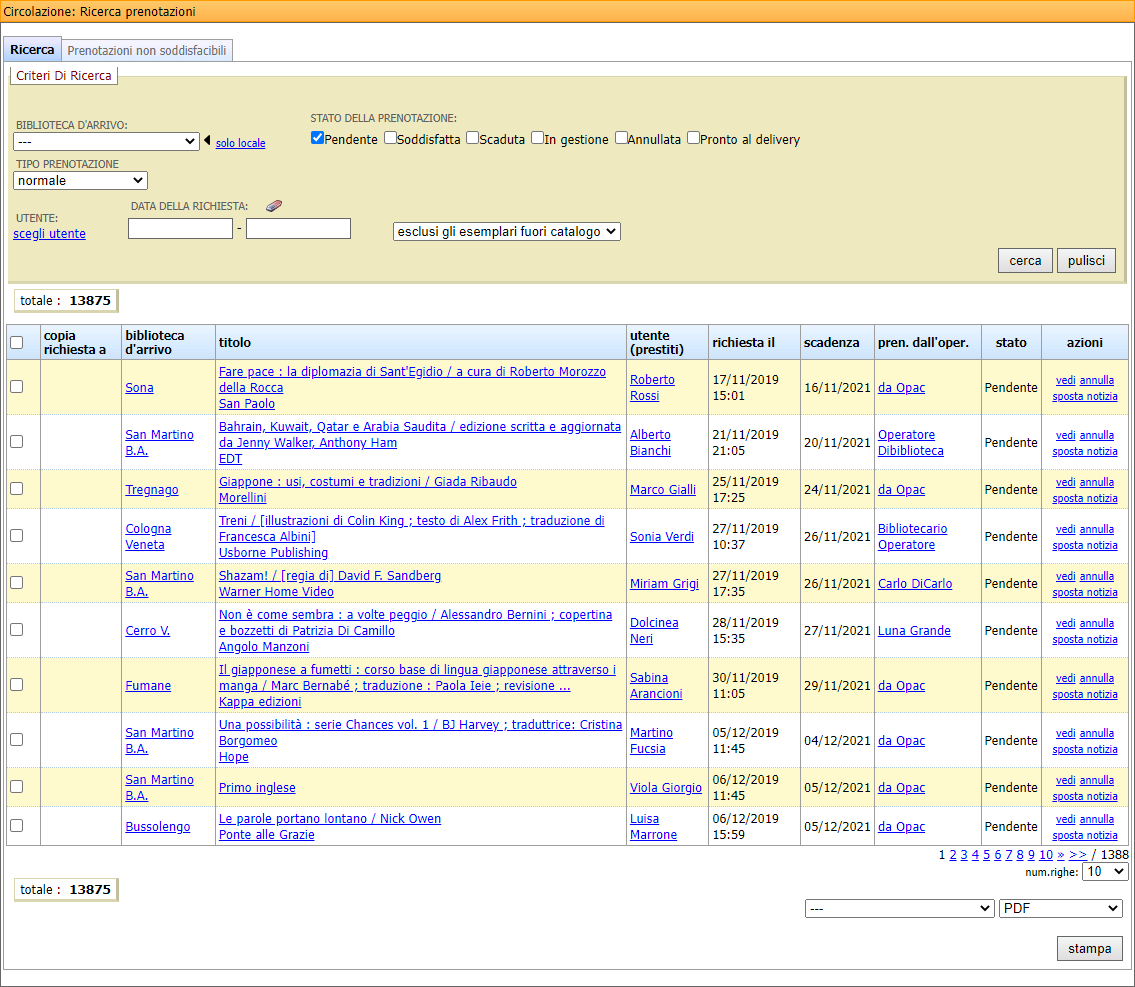
Task: Open the Biblioteca d'arrivo dropdown
Action: 106,142
